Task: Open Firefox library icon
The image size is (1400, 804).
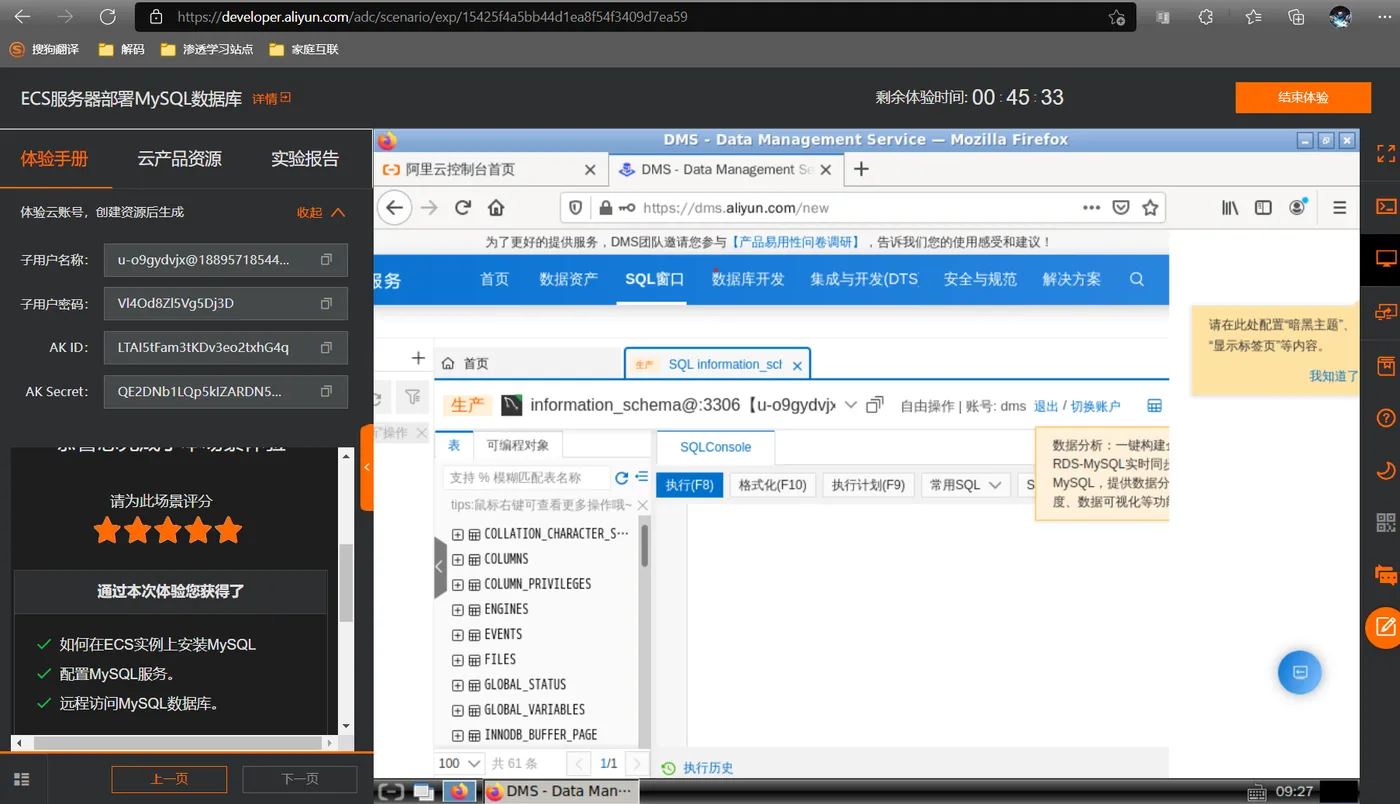Action: tap(1230, 208)
